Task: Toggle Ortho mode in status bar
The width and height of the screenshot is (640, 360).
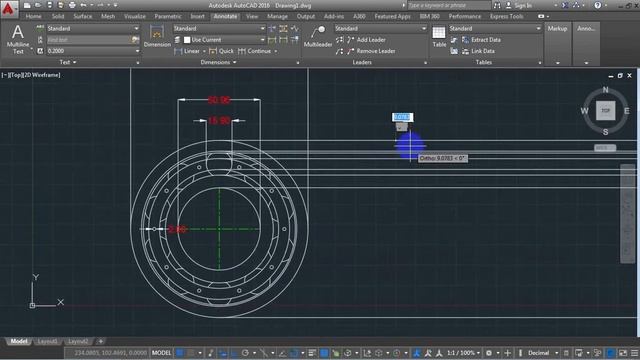Action: [x=234, y=353]
